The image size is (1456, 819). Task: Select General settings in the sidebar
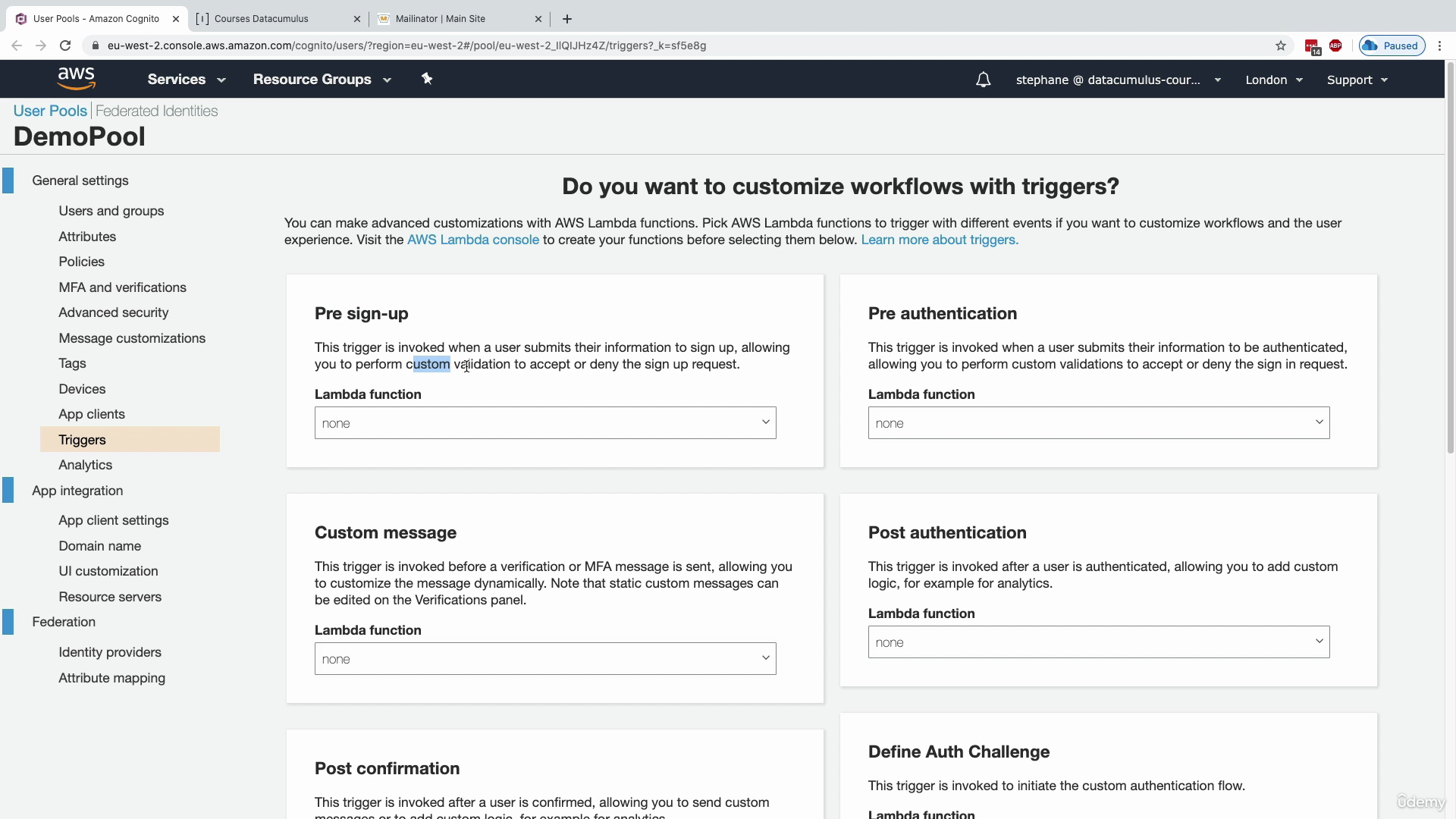click(x=80, y=180)
